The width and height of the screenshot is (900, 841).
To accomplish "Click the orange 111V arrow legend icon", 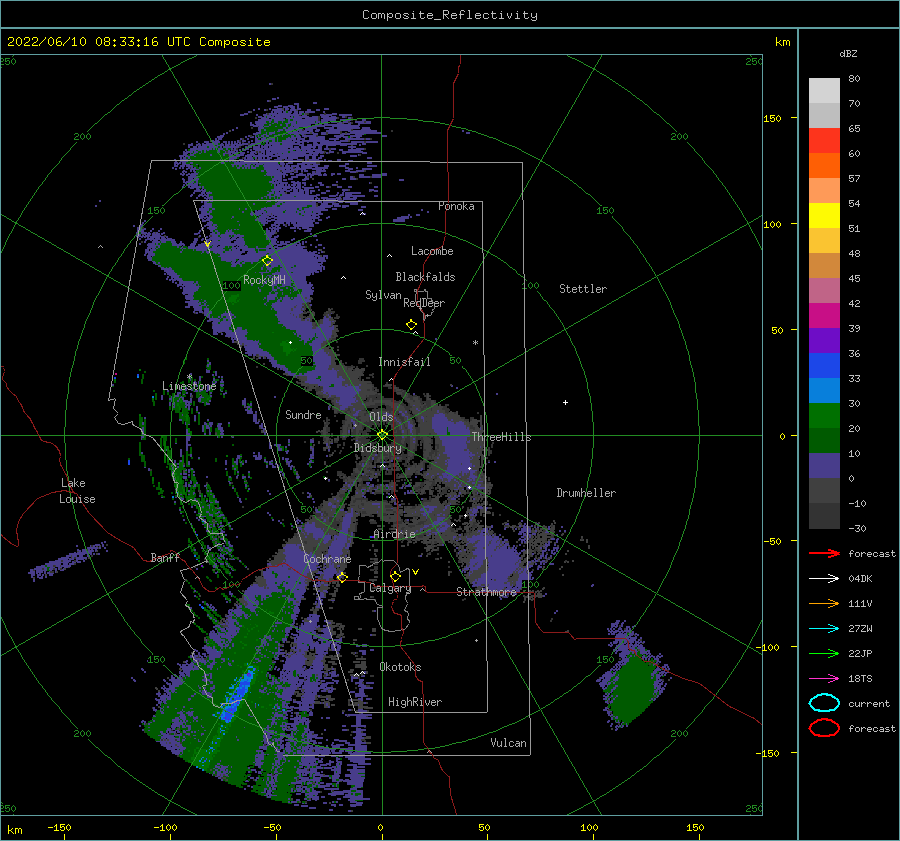I will (824, 603).
